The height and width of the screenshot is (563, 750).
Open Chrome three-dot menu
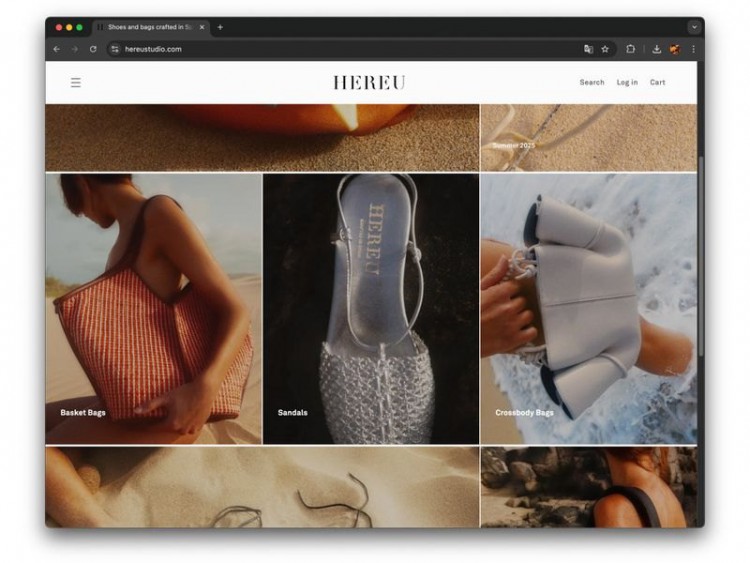[693, 49]
